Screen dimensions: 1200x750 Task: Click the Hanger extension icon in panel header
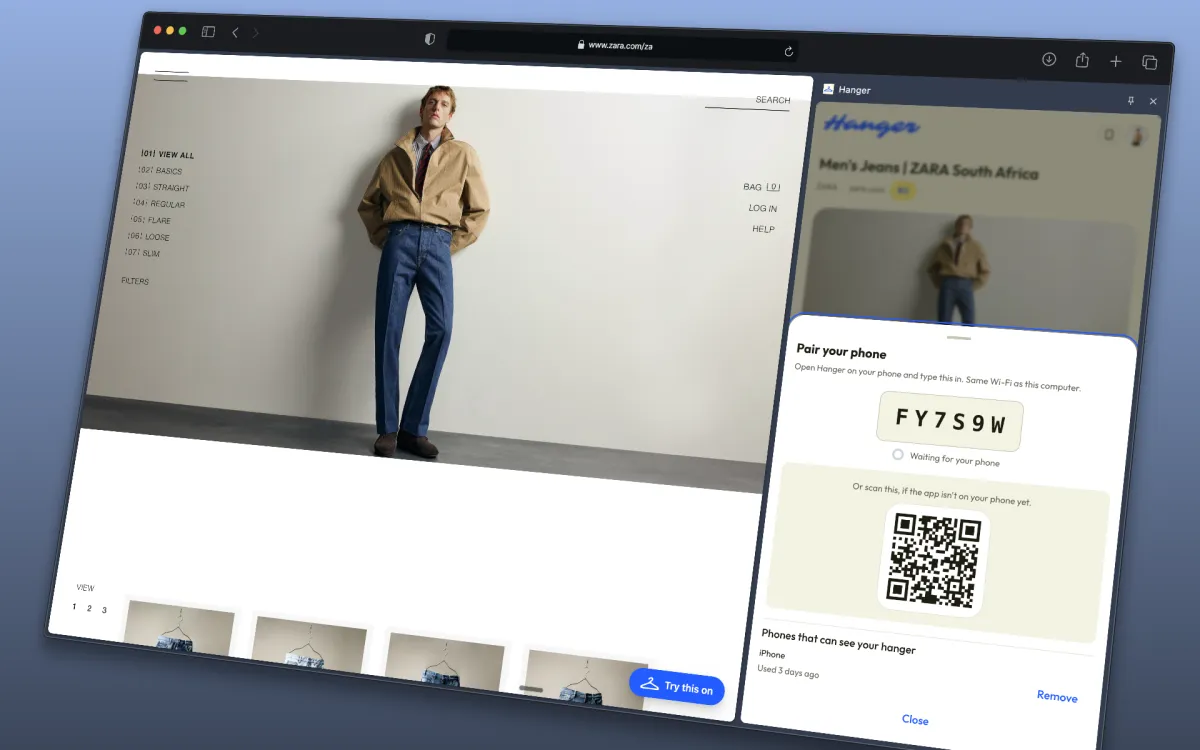828,89
